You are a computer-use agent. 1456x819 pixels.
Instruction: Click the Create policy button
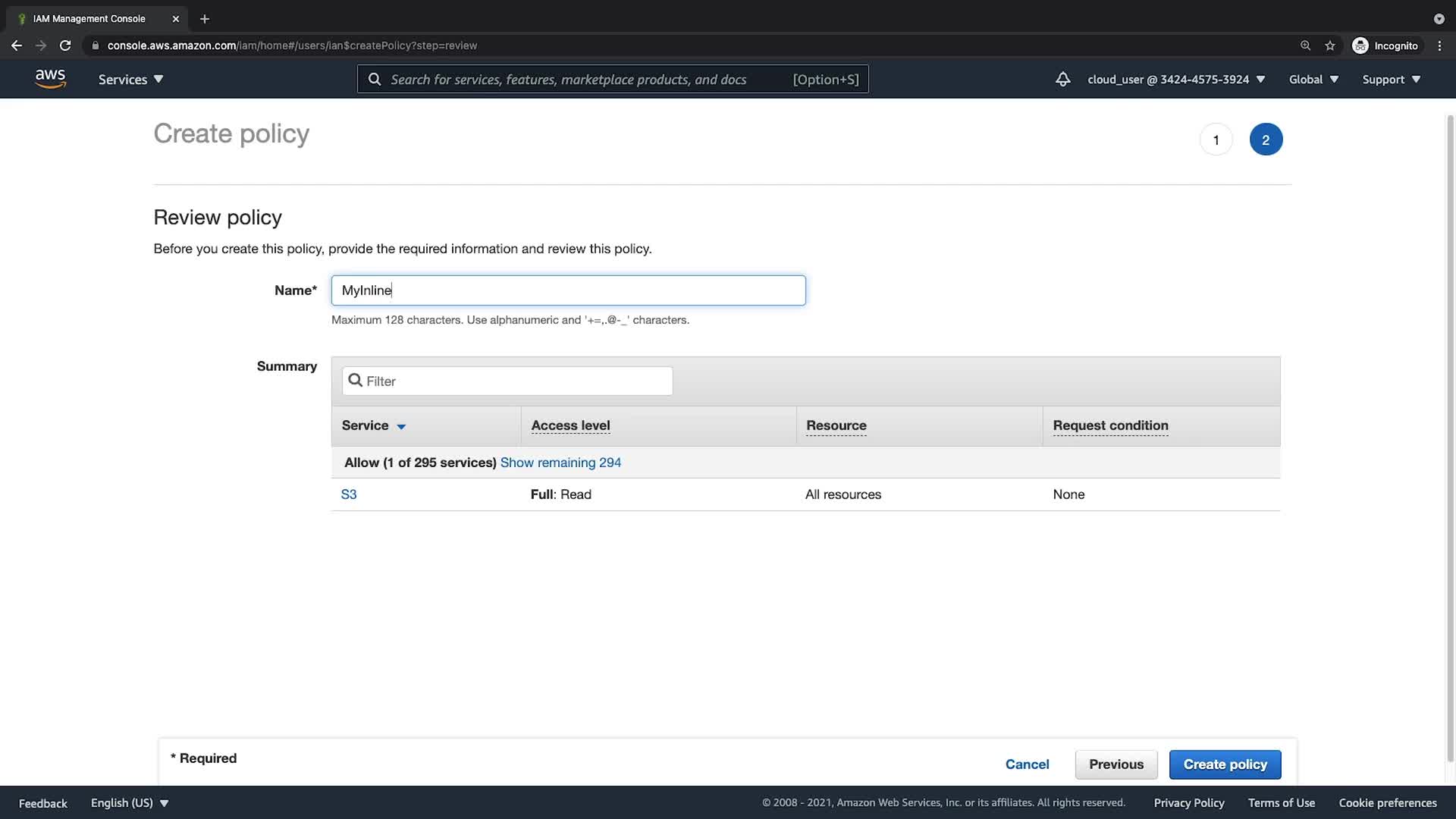click(1225, 764)
